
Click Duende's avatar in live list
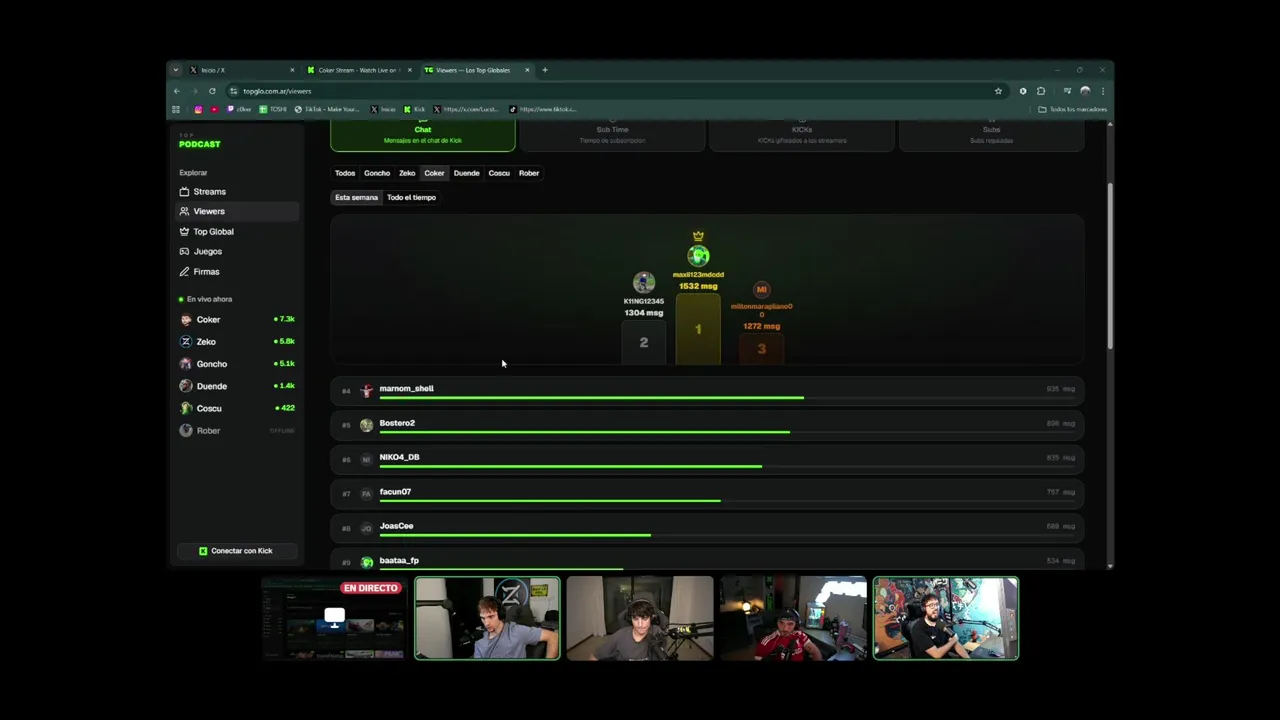[186, 386]
